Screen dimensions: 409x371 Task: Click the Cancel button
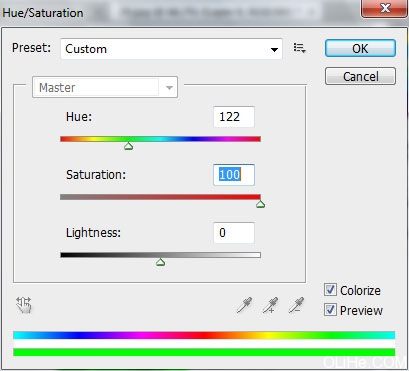(360, 76)
